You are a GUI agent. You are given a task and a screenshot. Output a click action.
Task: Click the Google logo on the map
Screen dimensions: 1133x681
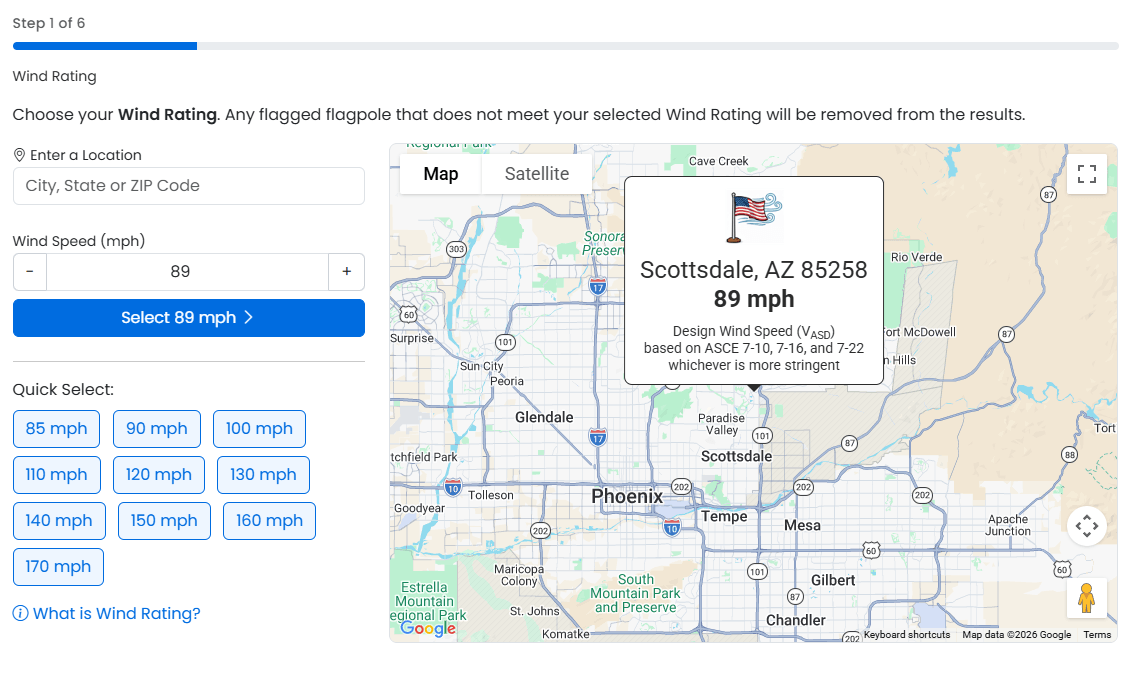point(428,628)
